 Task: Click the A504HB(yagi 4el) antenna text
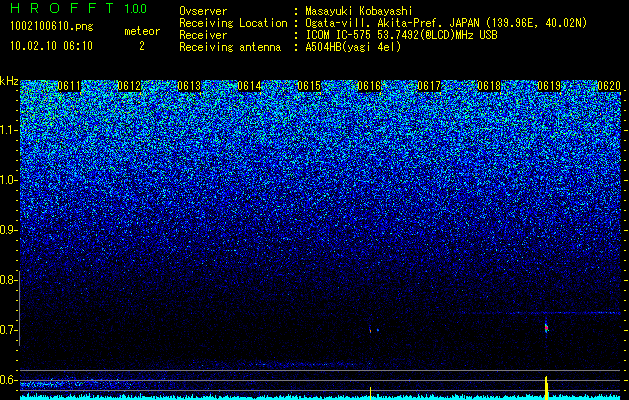[353, 47]
